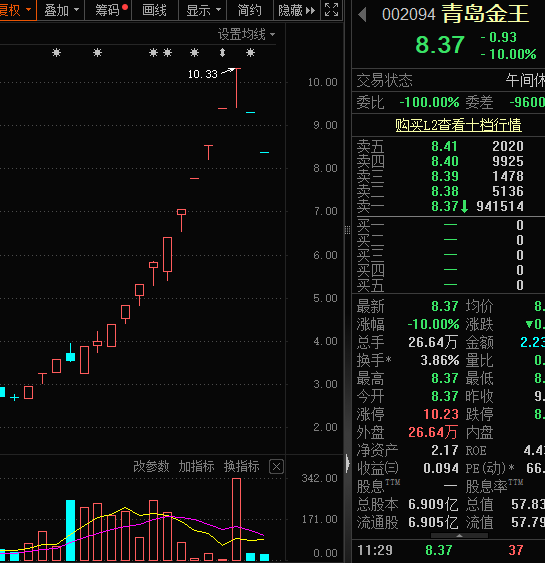Click the first star event marker above the chart
This screenshot has height=563, width=545.
pos(56,53)
